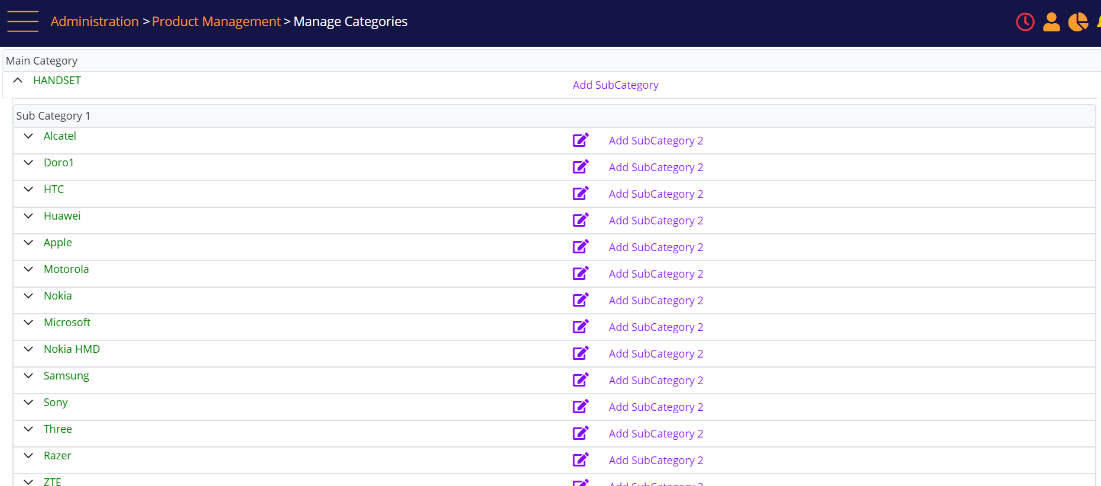
Task: Select the HANDSET category name
Action: (57, 81)
